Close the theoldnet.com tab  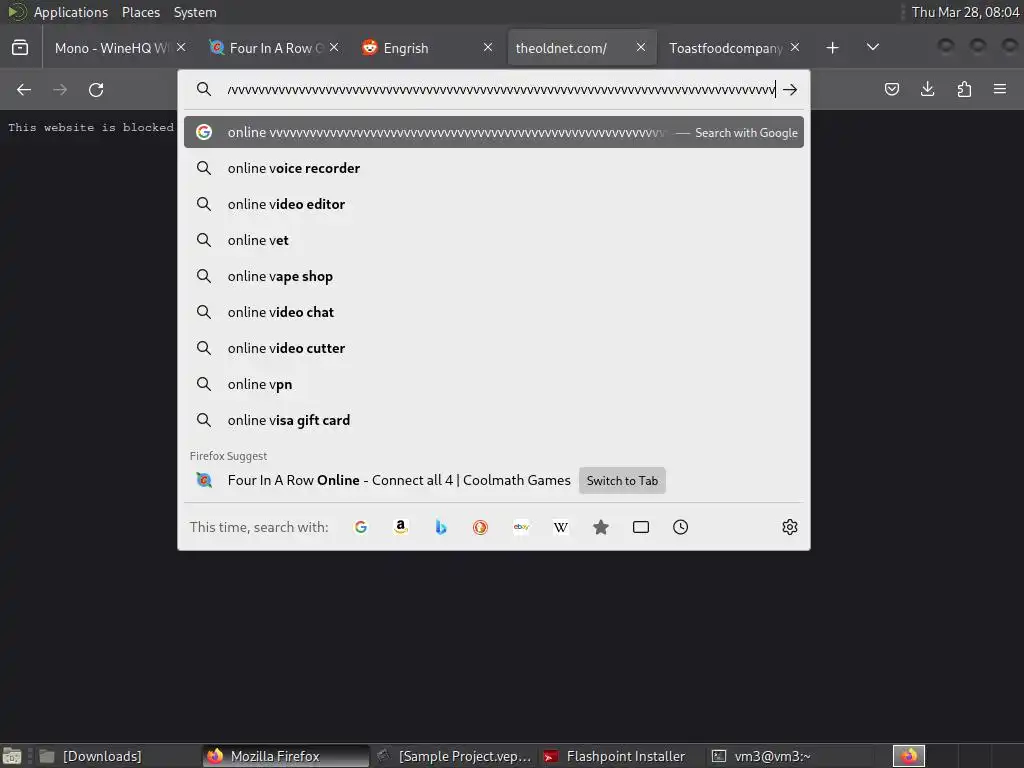click(641, 47)
